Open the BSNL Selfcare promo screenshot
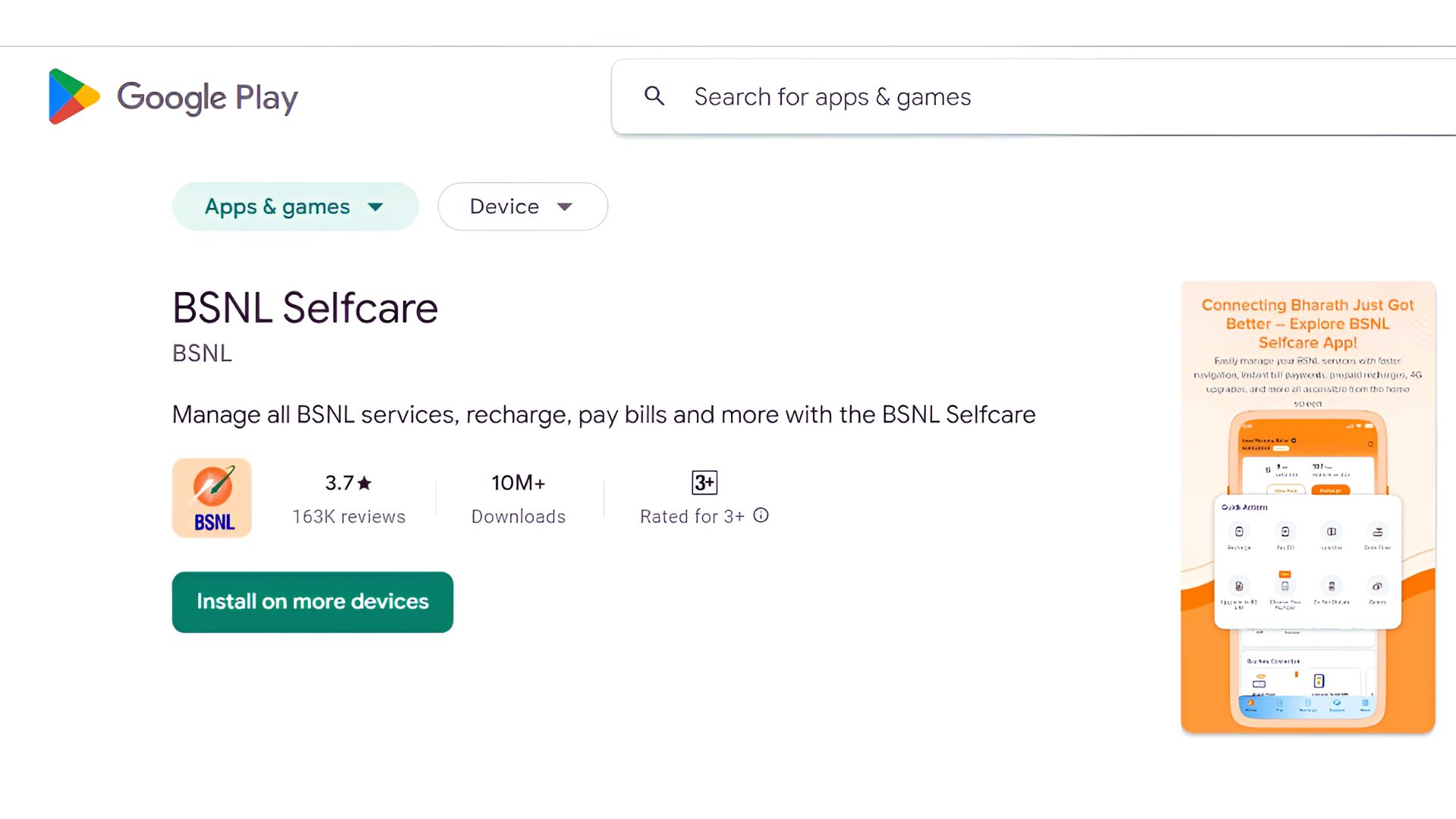This screenshot has width=1456, height=819. click(1308, 507)
